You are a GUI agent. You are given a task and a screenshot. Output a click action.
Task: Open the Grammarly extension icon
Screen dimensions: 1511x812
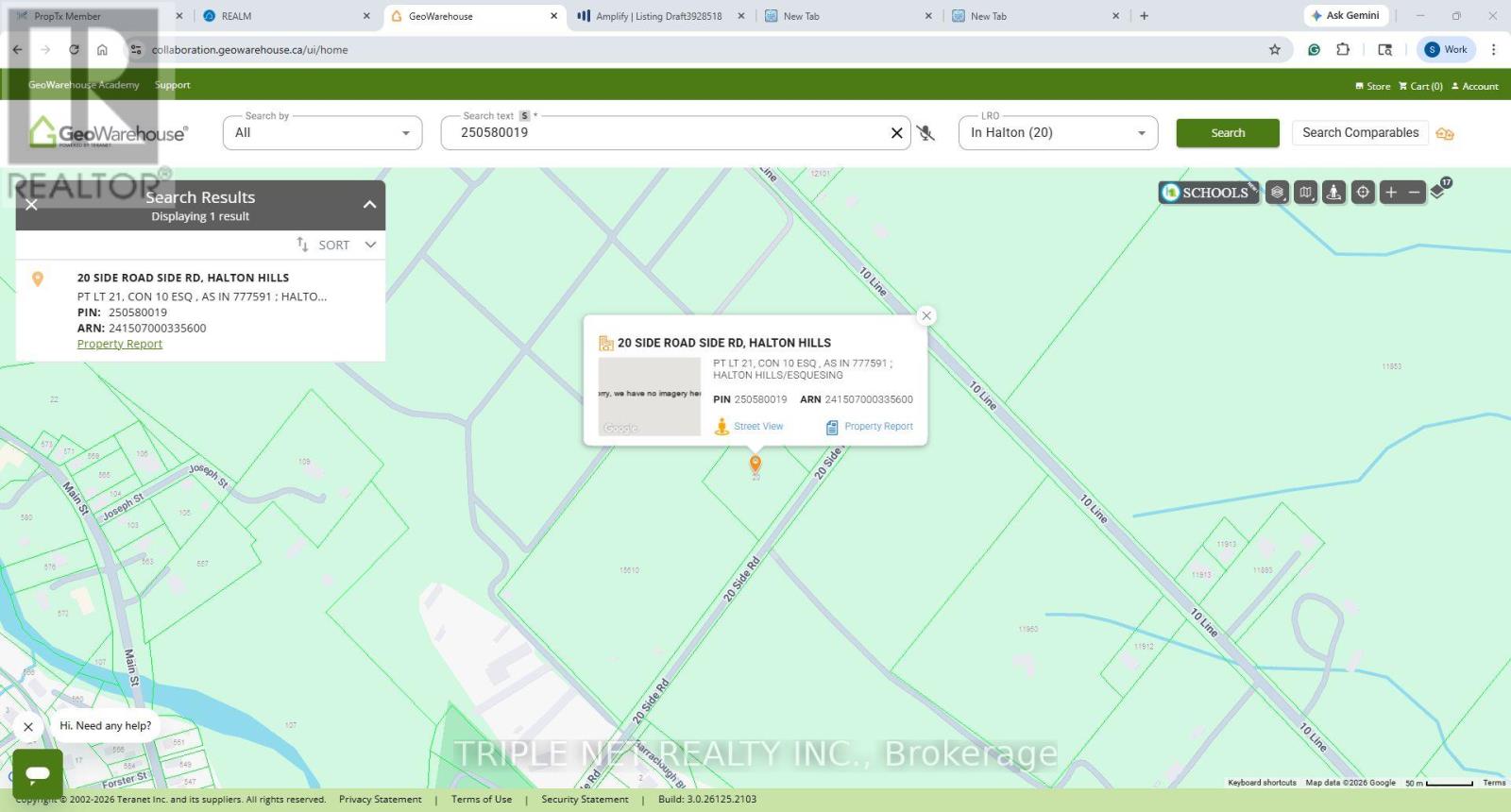pyautogui.click(x=1314, y=50)
